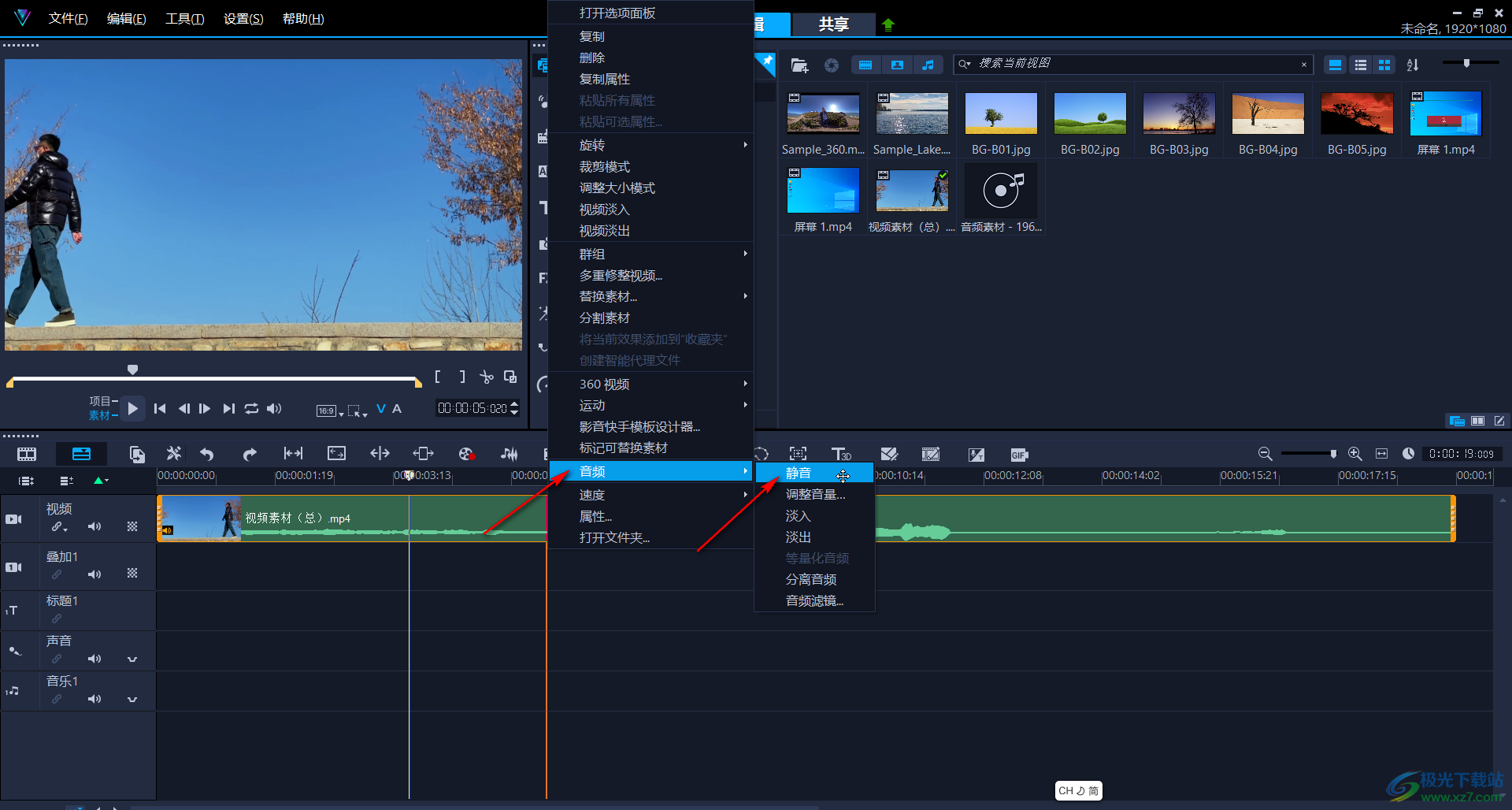Image resolution: width=1512 pixels, height=810 pixels.
Task: Click the zoom out magnifier on timeline
Action: pyautogui.click(x=1265, y=454)
